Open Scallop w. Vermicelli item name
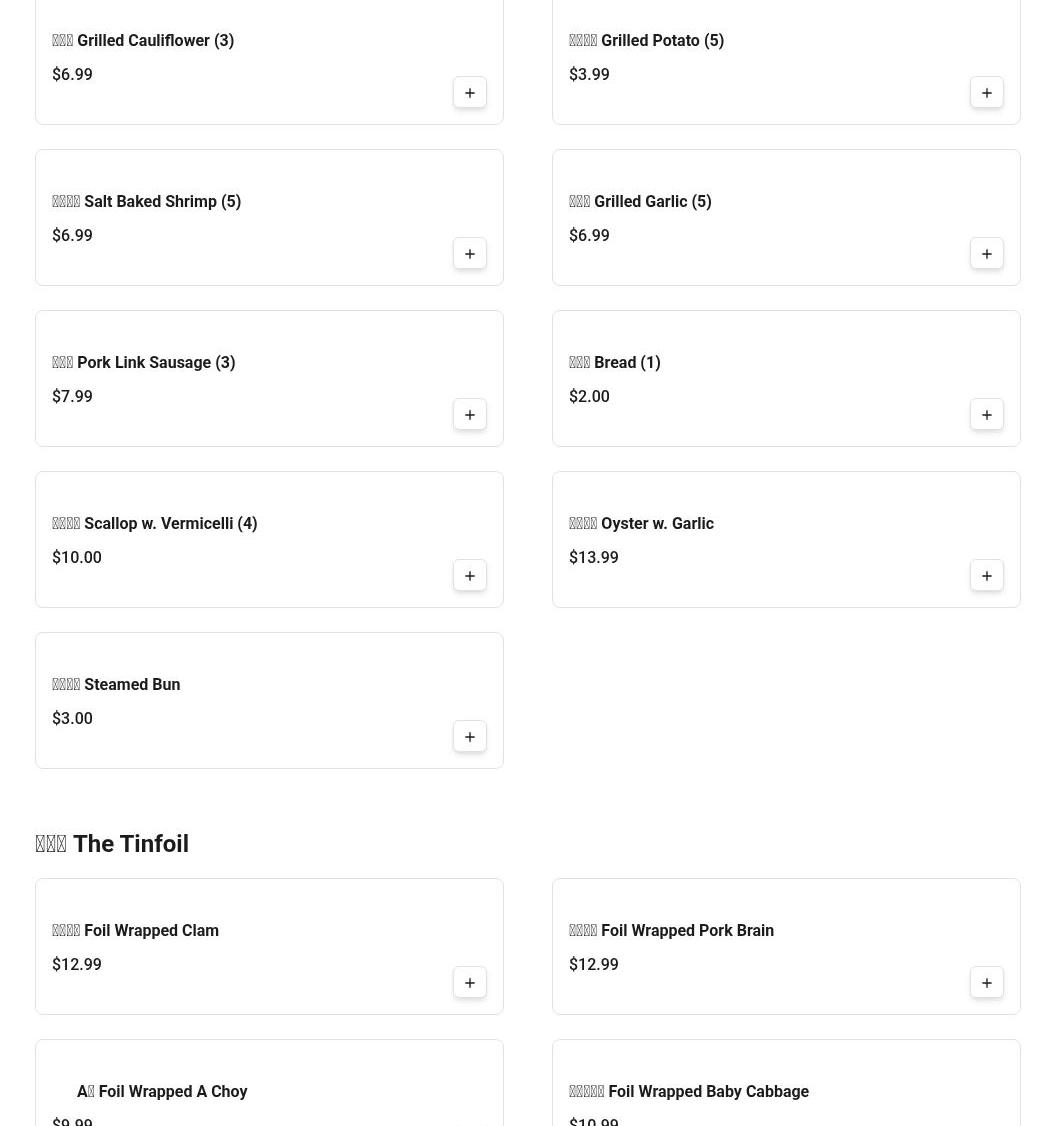Screen dimensions: 1050x1126 pyautogui.click(x=154, y=524)
